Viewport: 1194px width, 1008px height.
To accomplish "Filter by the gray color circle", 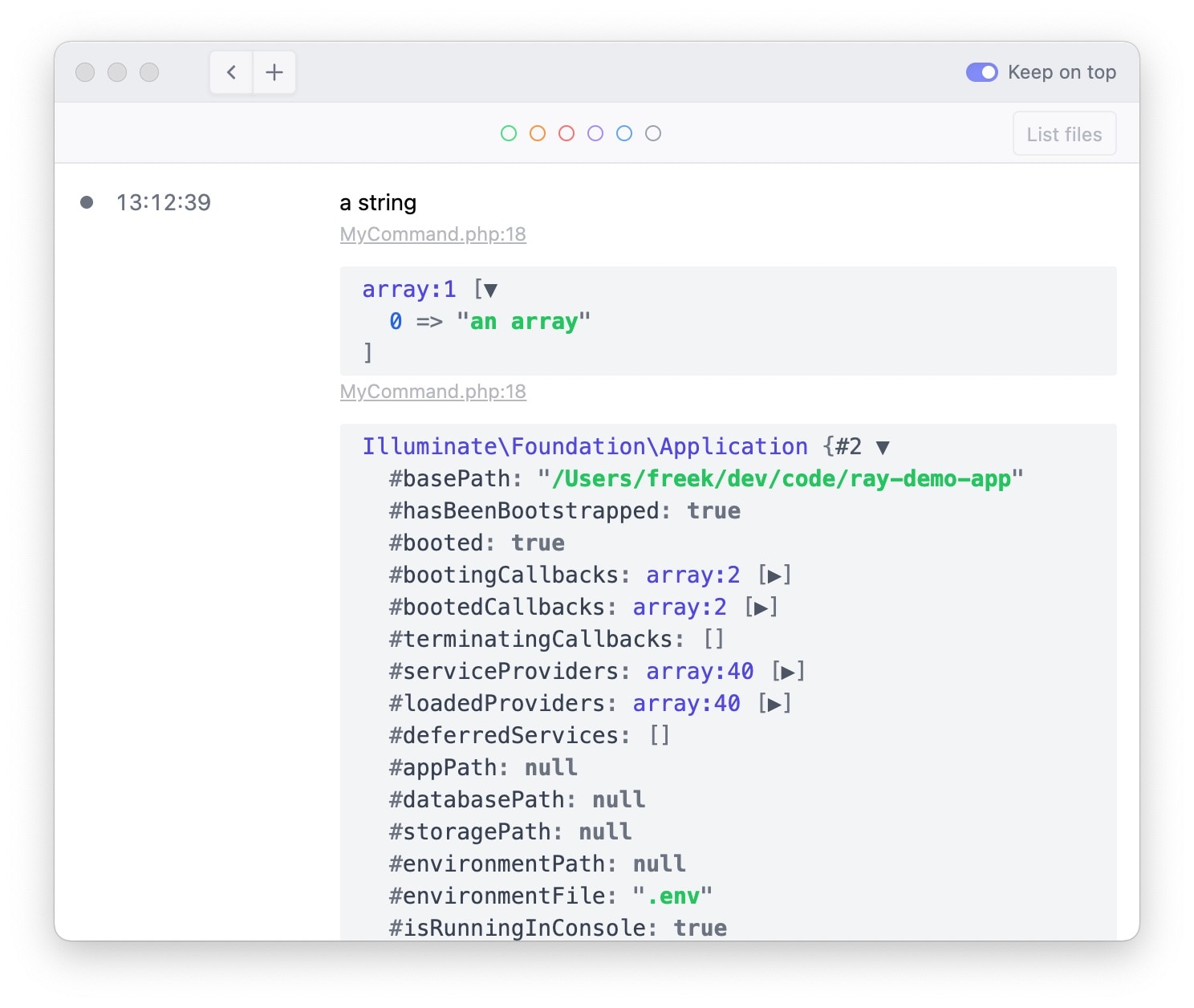I will [653, 133].
